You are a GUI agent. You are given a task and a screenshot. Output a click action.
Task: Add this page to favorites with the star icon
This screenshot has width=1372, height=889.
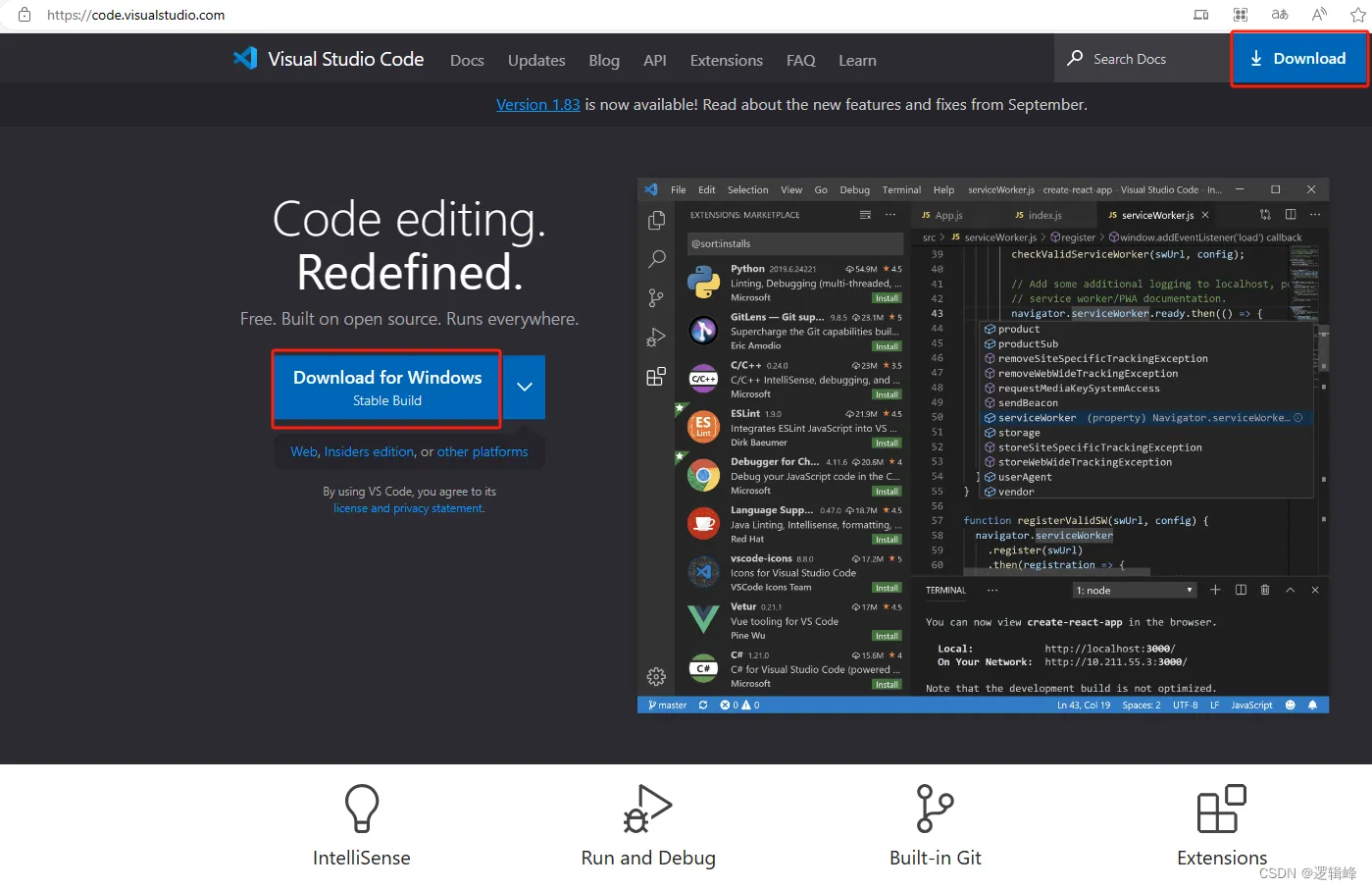1358,15
